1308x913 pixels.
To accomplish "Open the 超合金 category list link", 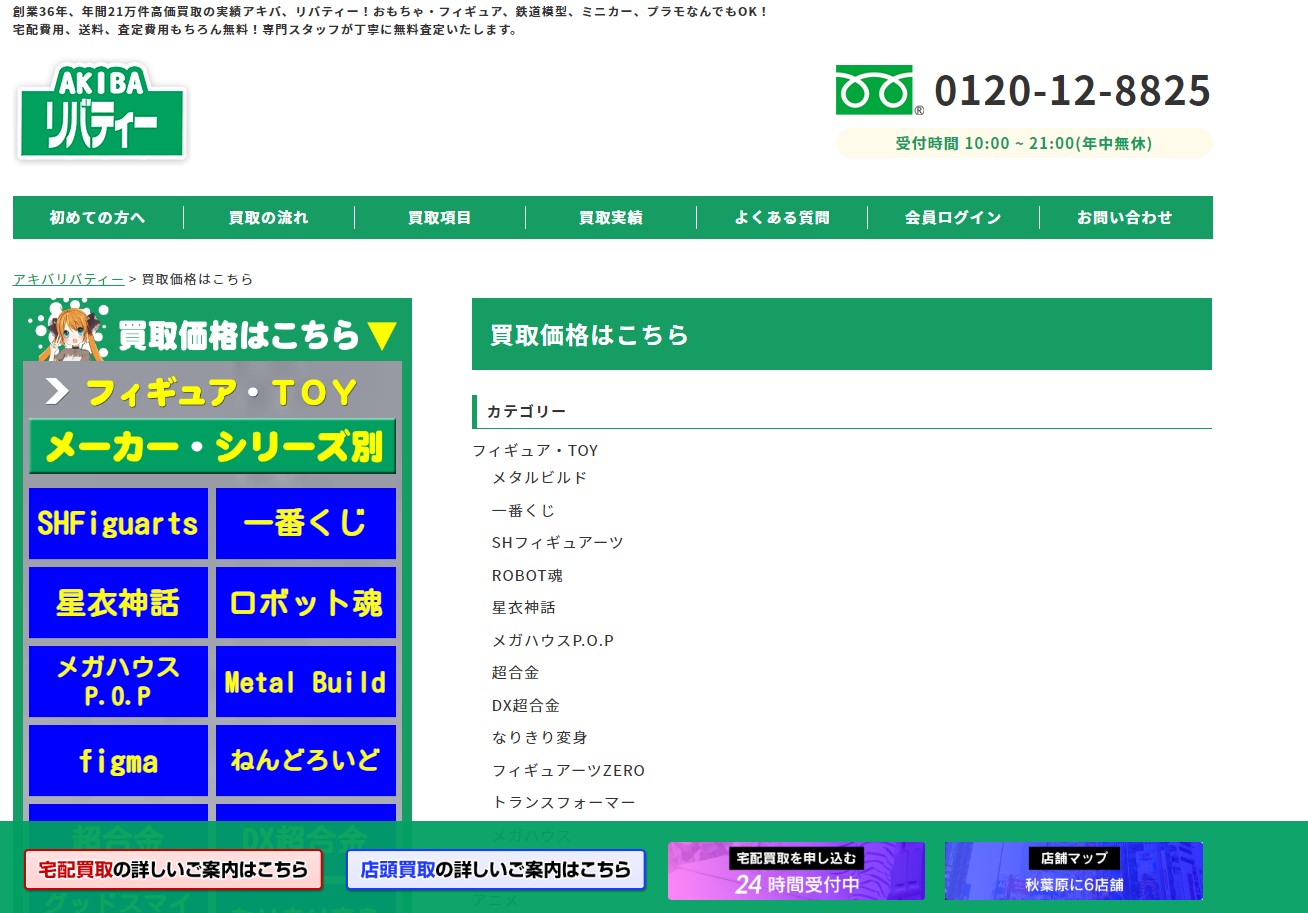I will click(515, 672).
